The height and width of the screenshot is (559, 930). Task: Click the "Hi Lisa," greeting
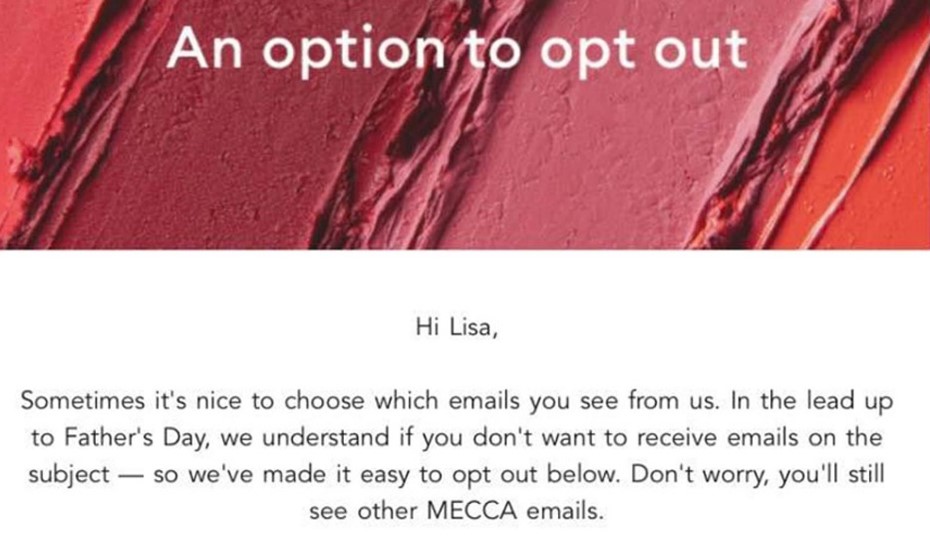[457, 328]
